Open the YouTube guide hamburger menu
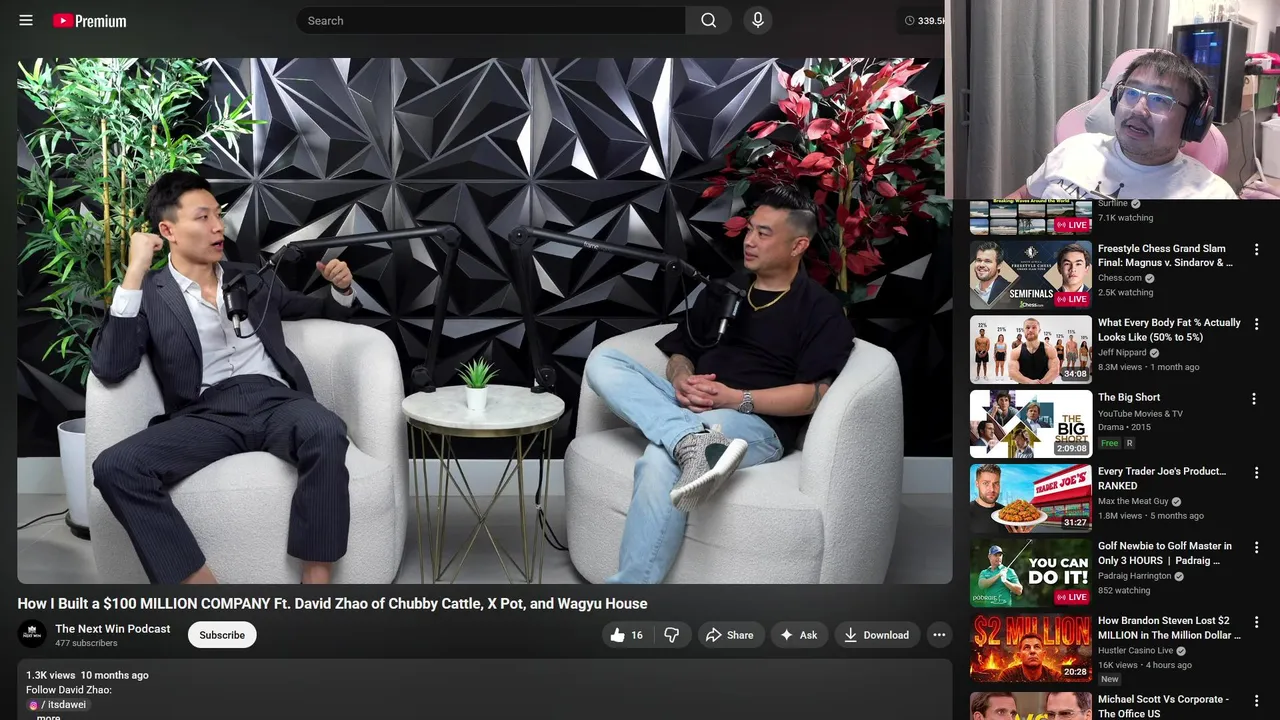 [x=26, y=20]
